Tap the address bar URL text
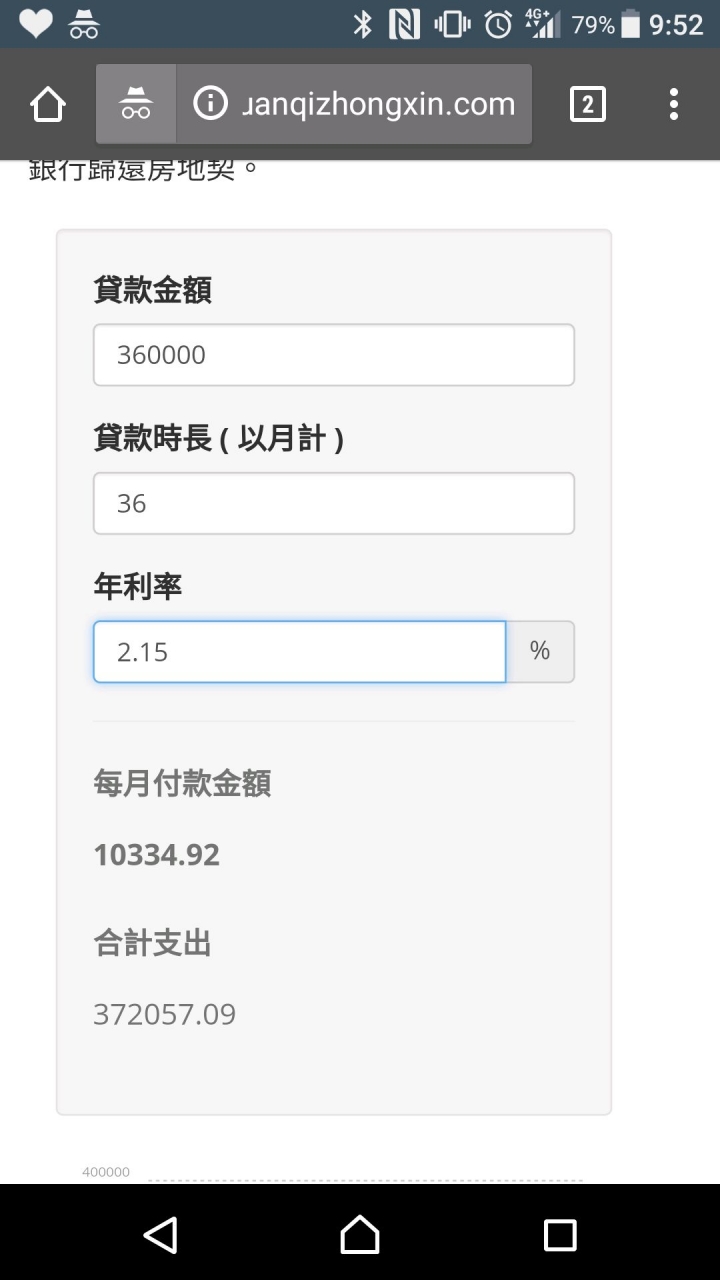The height and width of the screenshot is (1280, 720). pos(379,104)
